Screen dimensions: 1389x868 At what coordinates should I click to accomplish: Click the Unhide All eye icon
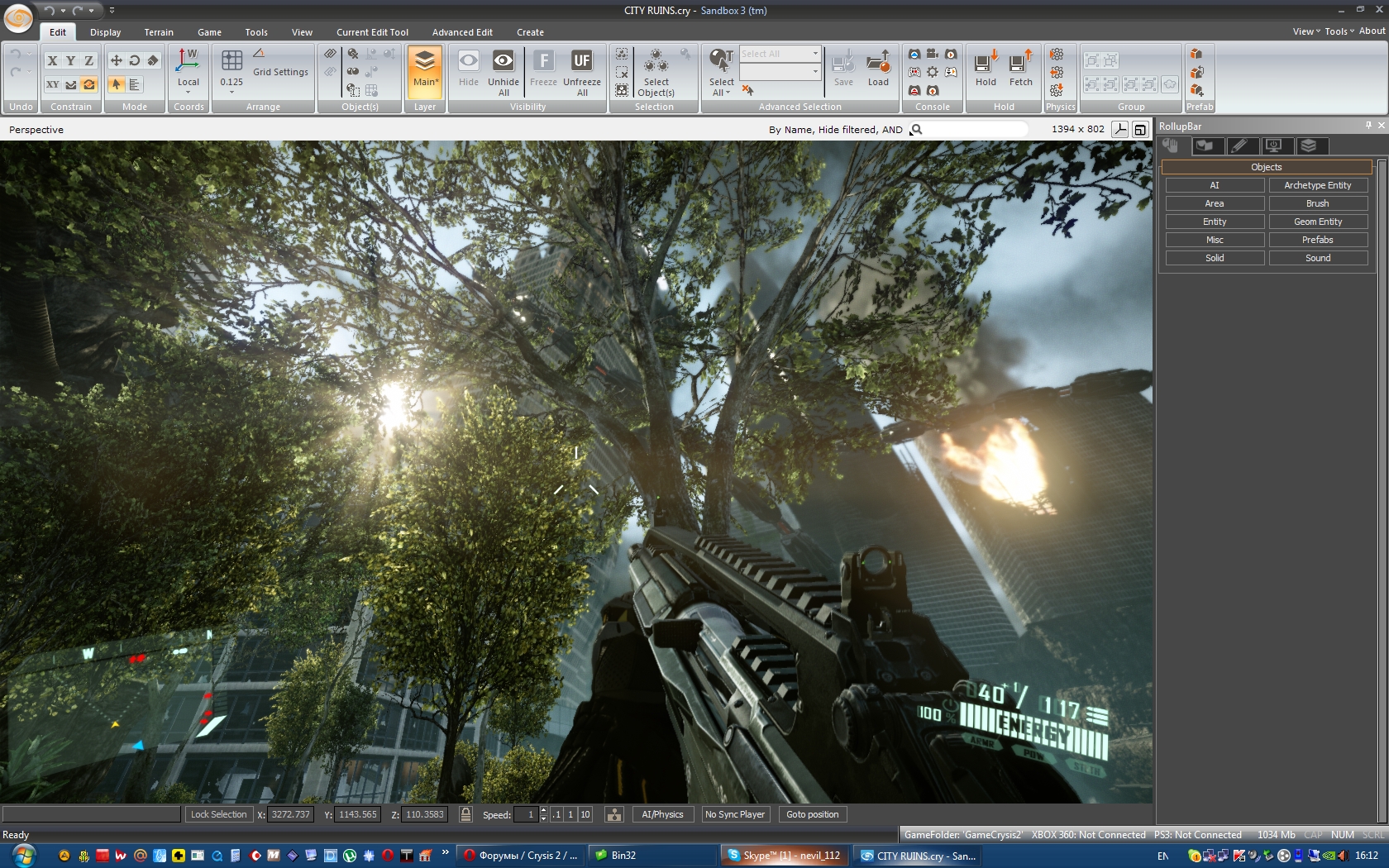pyautogui.click(x=503, y=61)
